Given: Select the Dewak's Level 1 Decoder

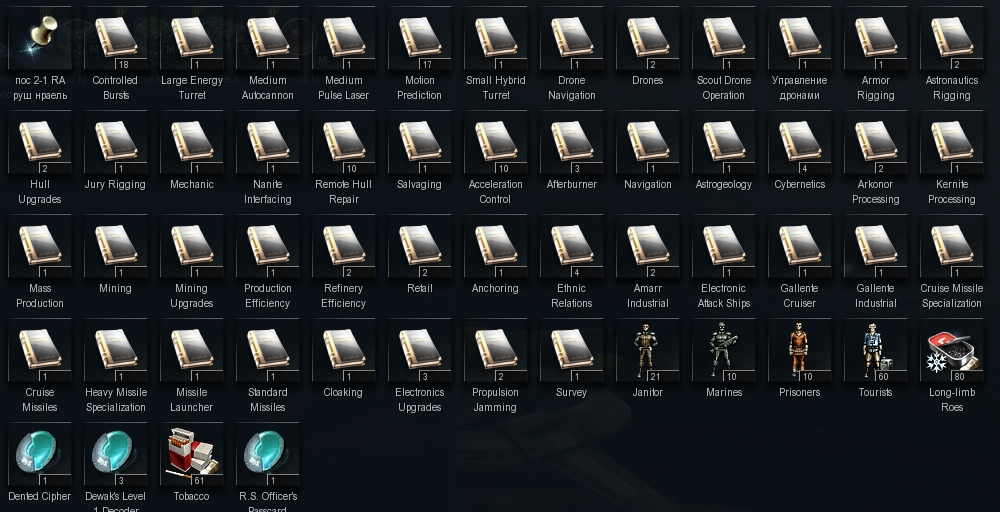Looking at the screenshot, I should pyautogui.click(x=115, y=453).
